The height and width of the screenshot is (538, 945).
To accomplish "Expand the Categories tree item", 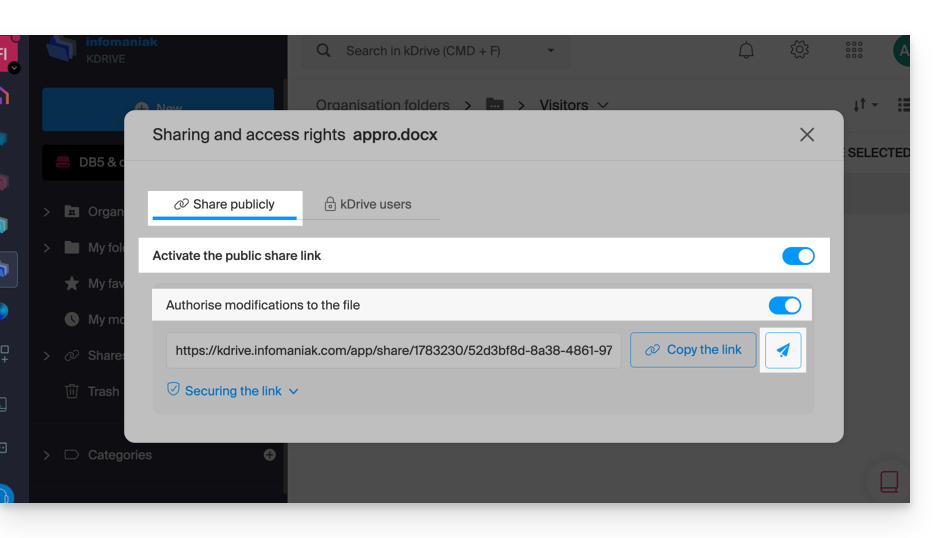I will [x=46, y=455].
